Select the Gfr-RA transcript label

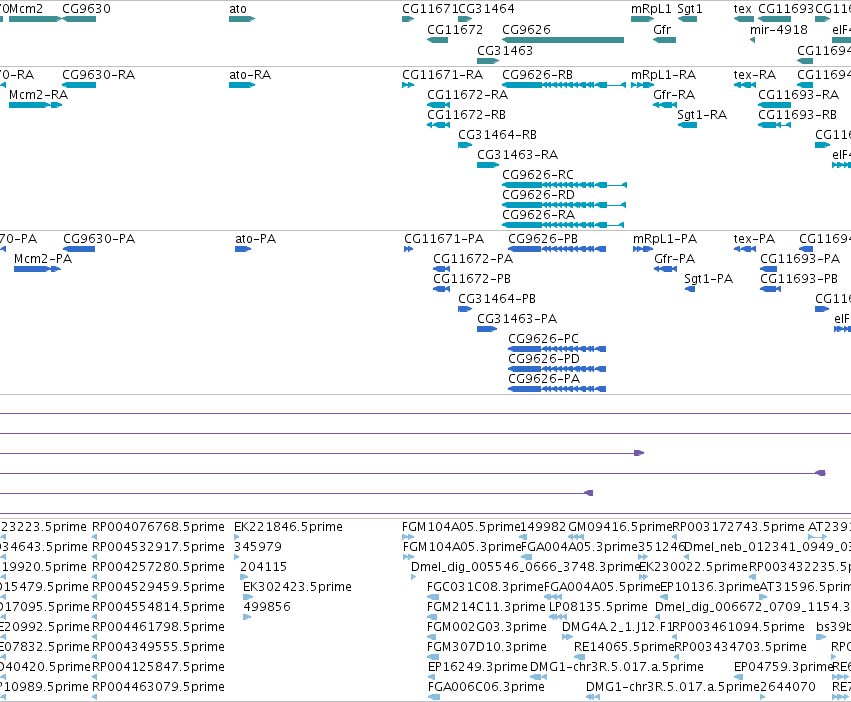[674, 95]
